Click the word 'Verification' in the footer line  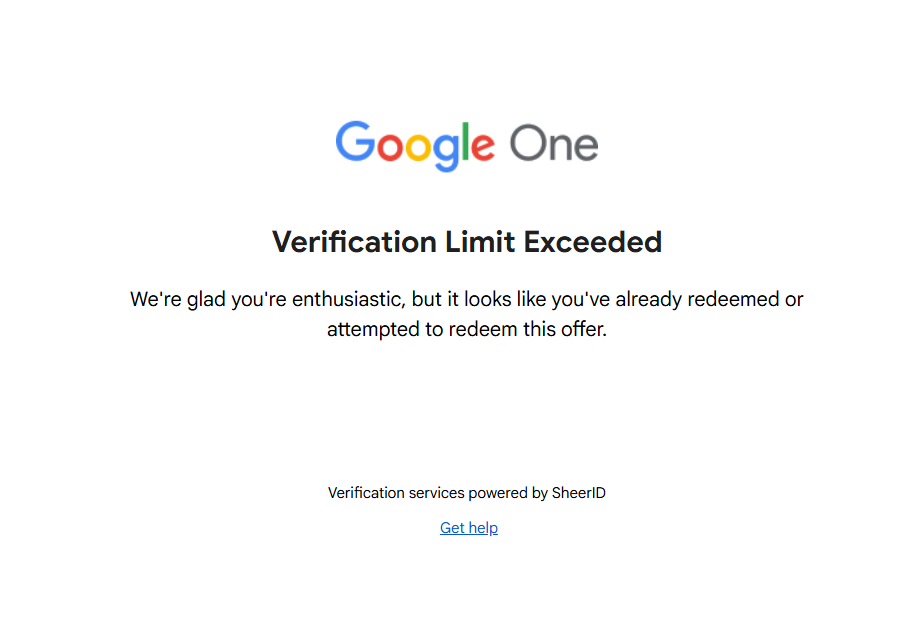[367, 493]
